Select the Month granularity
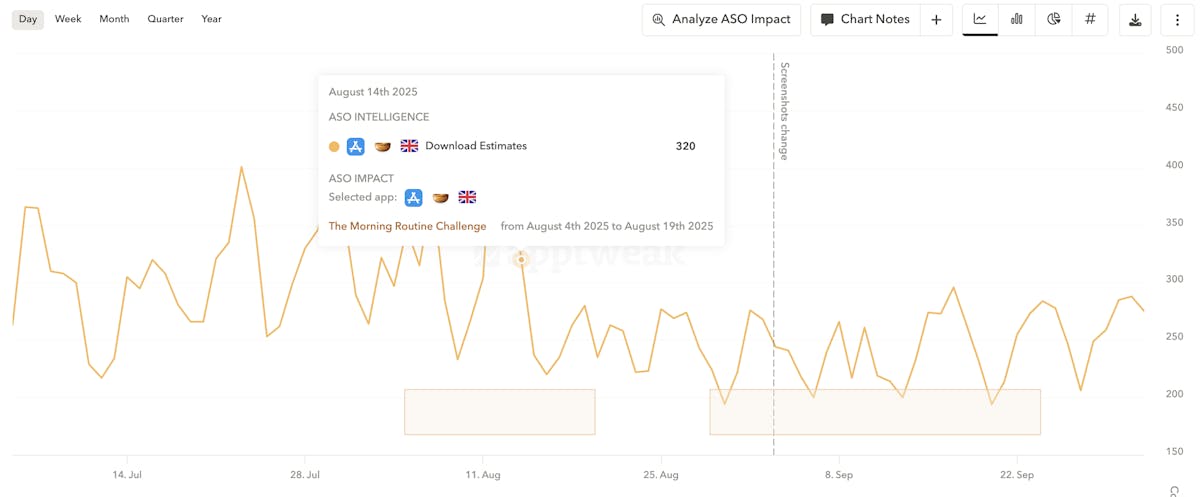 coord(114,19)
